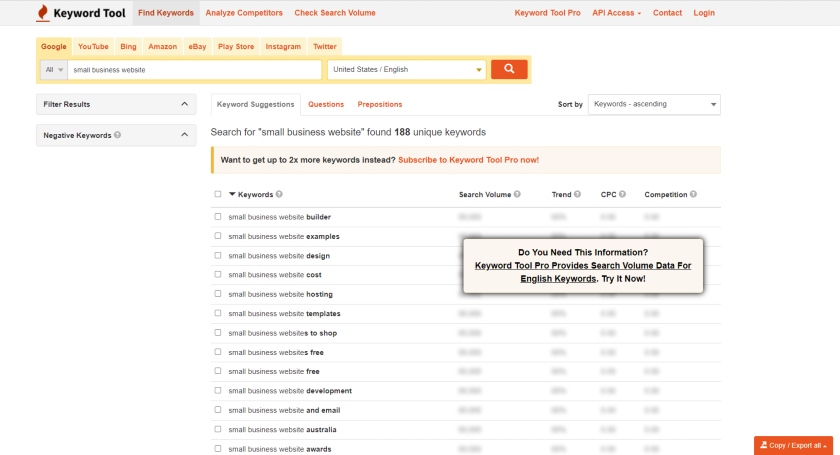Go to Check Search Volume page

click(x=335, y=13)
